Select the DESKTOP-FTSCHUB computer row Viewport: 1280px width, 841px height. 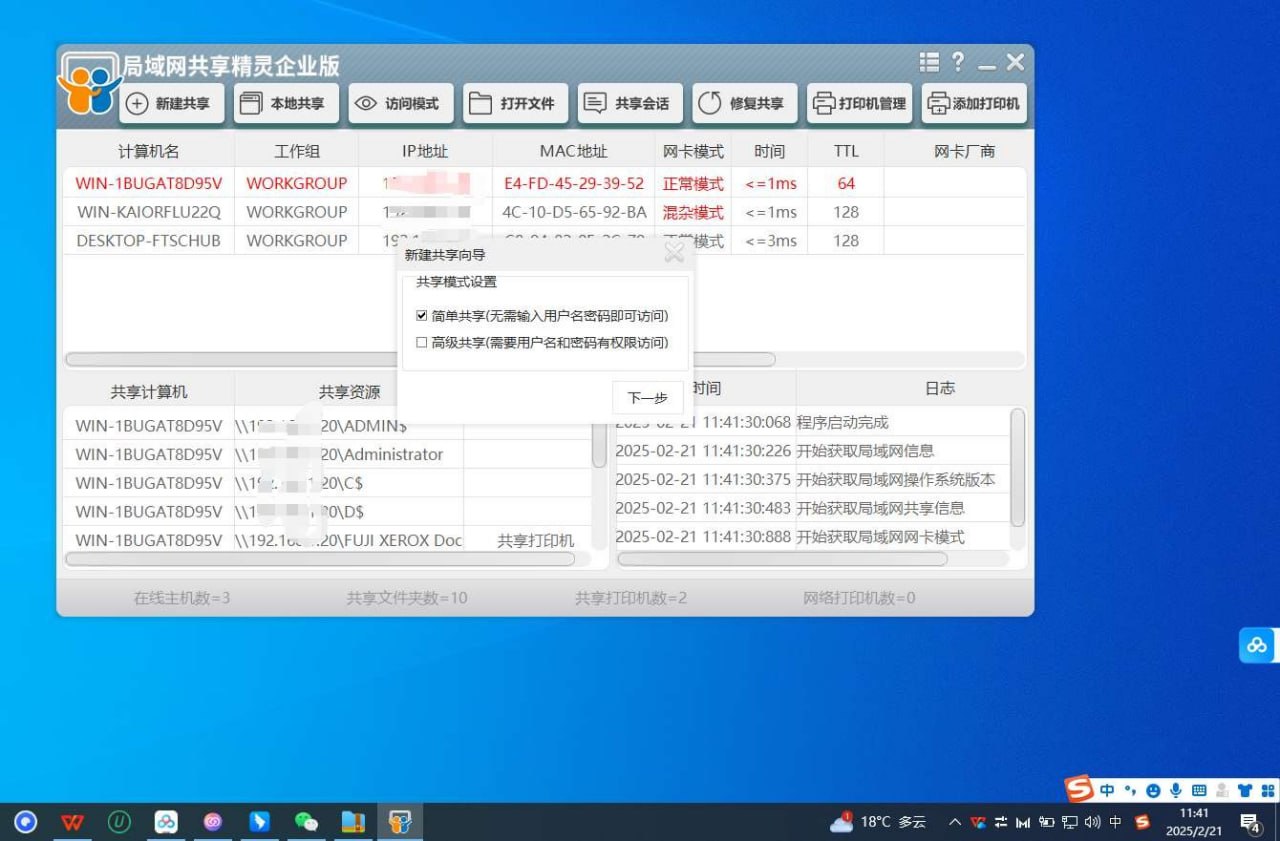148,240
